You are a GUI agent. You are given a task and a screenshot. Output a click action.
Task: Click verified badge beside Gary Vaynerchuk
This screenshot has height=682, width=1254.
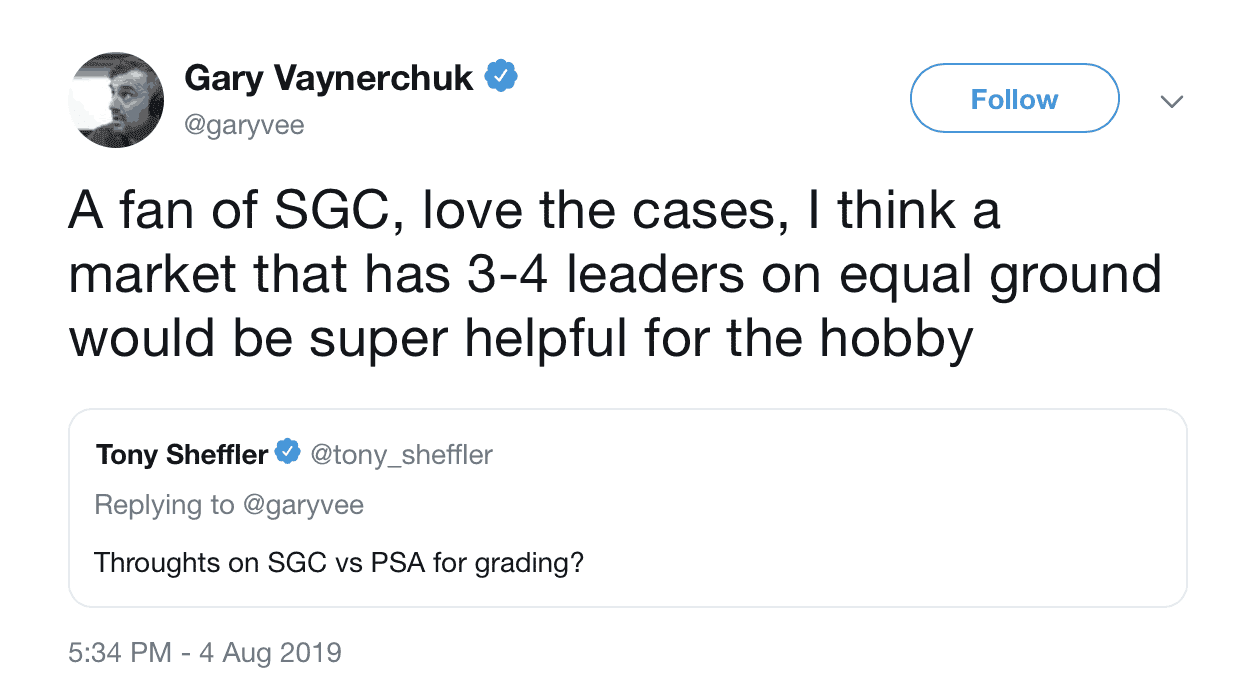tap(500, 76)
